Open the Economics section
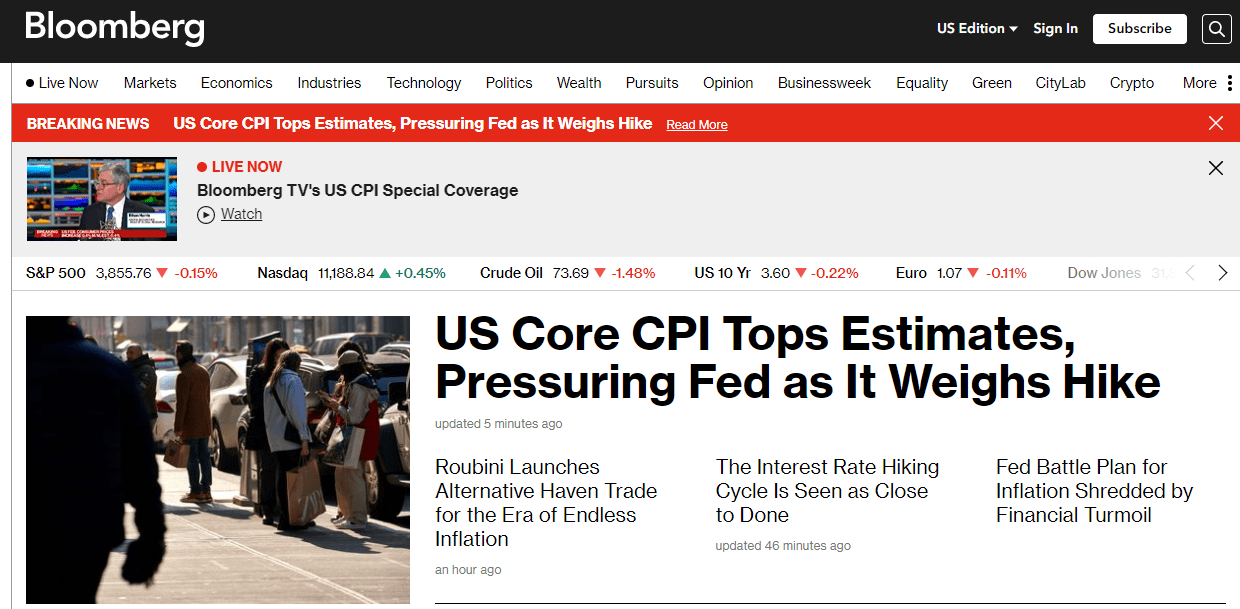 point(236,83)
